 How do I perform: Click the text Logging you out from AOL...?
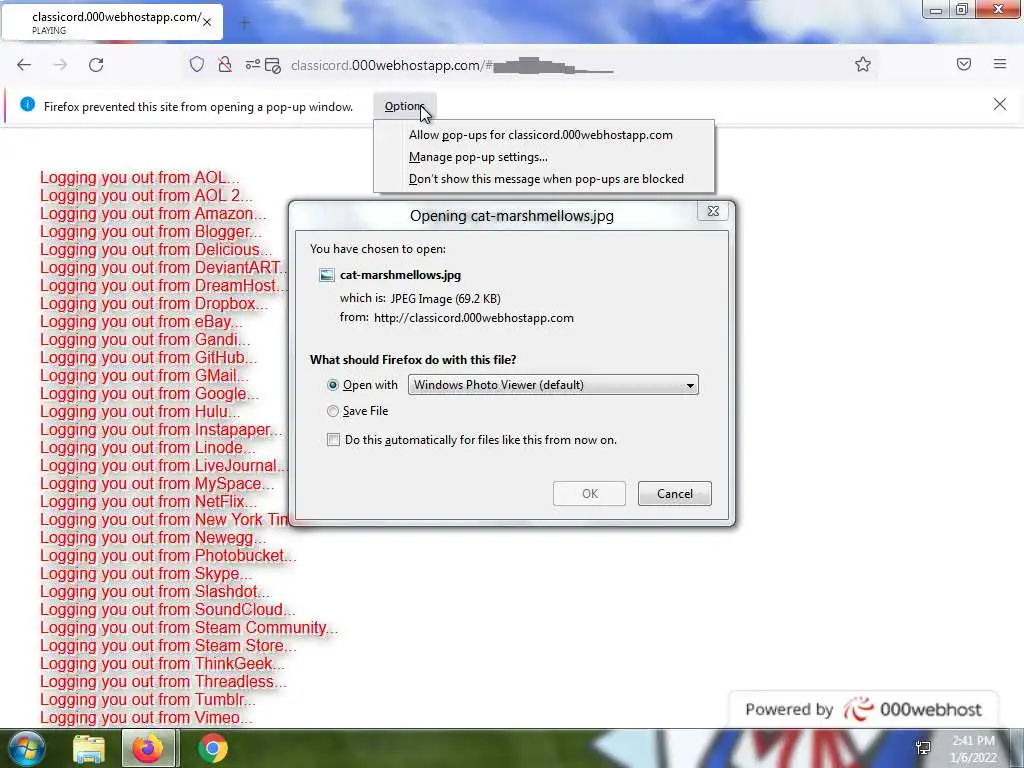[x=139, y=178]
